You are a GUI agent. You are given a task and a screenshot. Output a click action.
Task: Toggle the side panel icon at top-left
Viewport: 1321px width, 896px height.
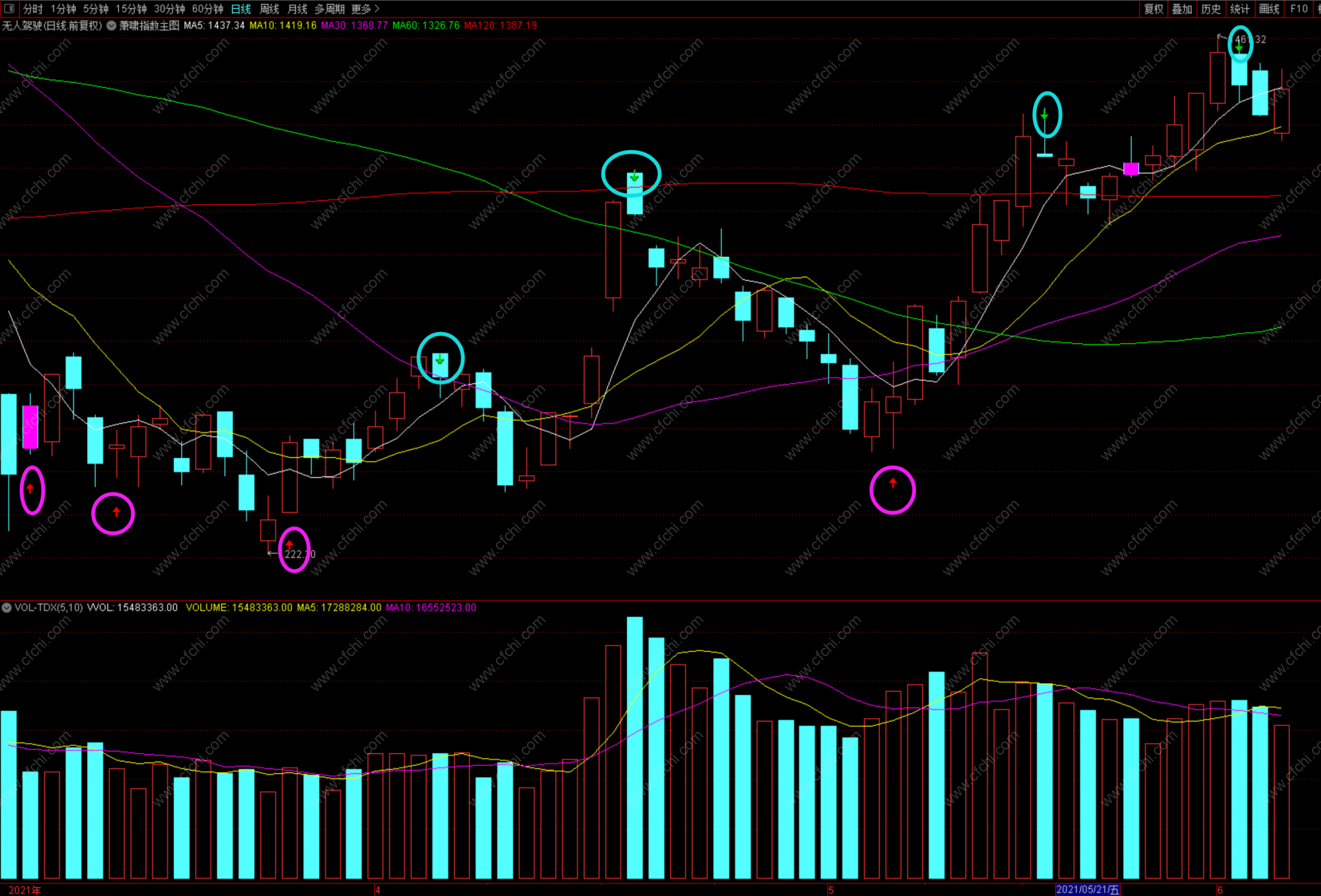[9, 8]
